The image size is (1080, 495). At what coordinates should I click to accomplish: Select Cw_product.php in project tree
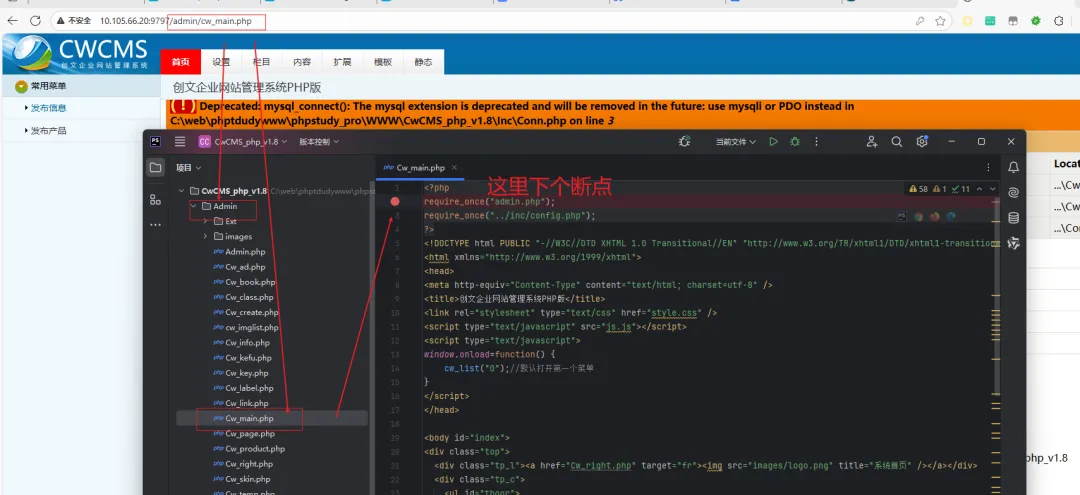[x=249, y=449]
